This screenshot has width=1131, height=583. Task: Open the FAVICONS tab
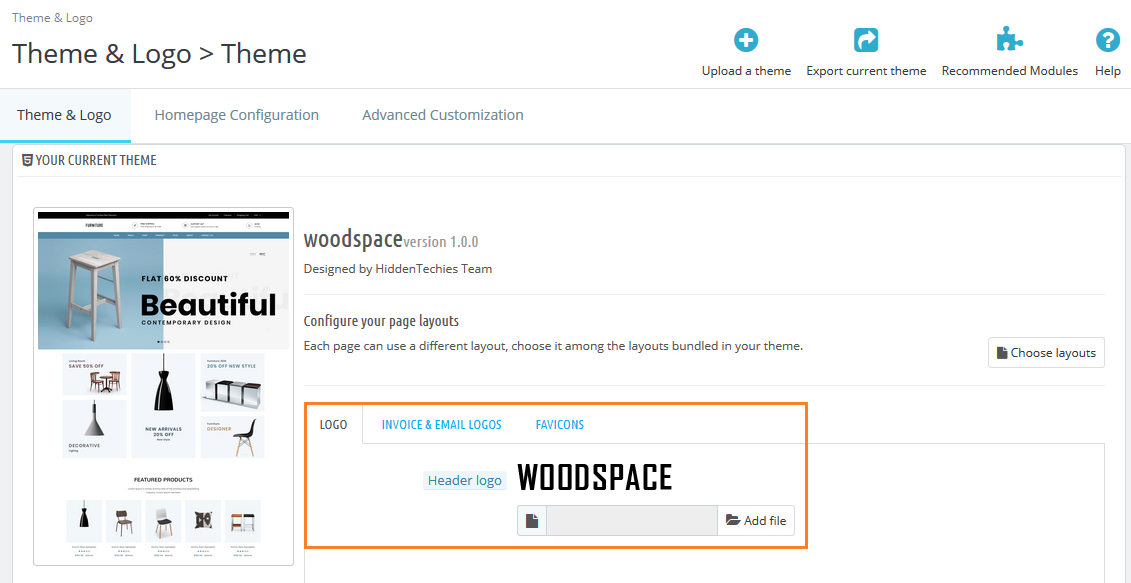click(559, 424)
